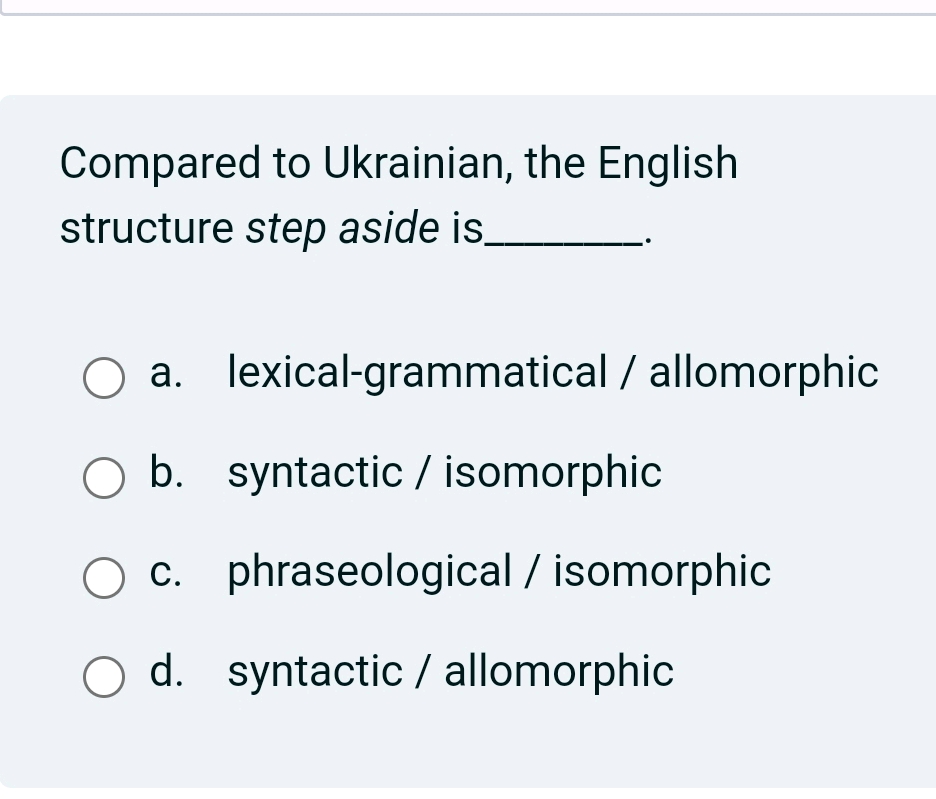Choose the answer 'lexical-grammatical / allomorphic'
Screen dimensions: 936x799
(553, 371)
